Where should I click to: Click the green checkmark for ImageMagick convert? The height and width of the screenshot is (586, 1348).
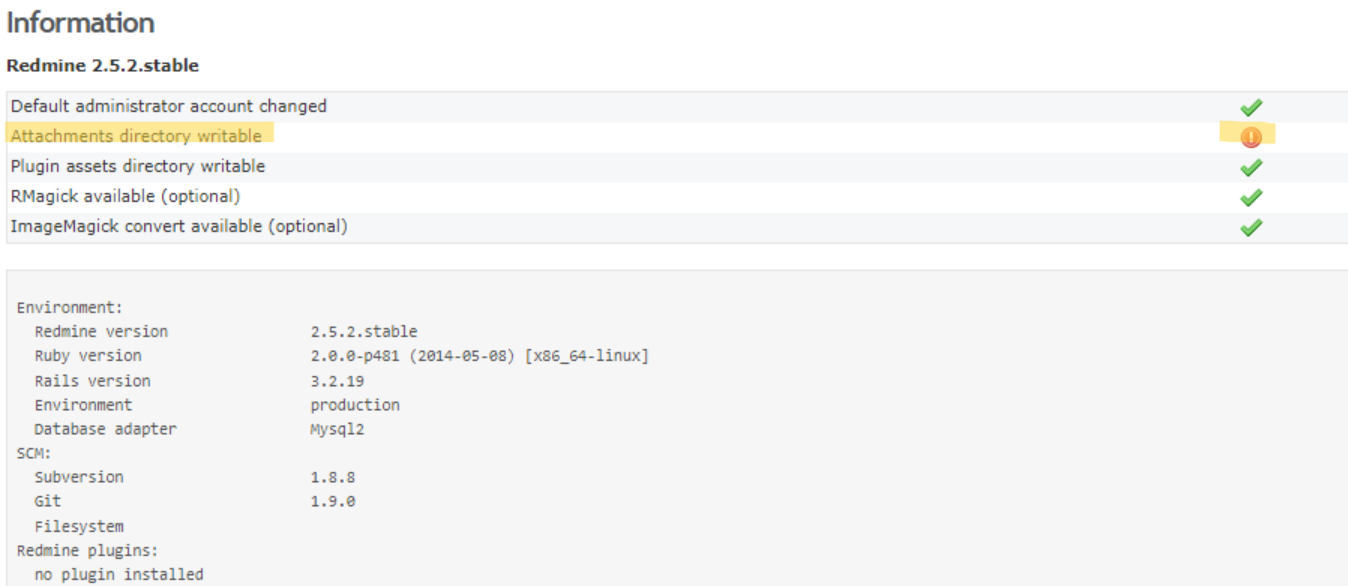(x=1250, y=227)
